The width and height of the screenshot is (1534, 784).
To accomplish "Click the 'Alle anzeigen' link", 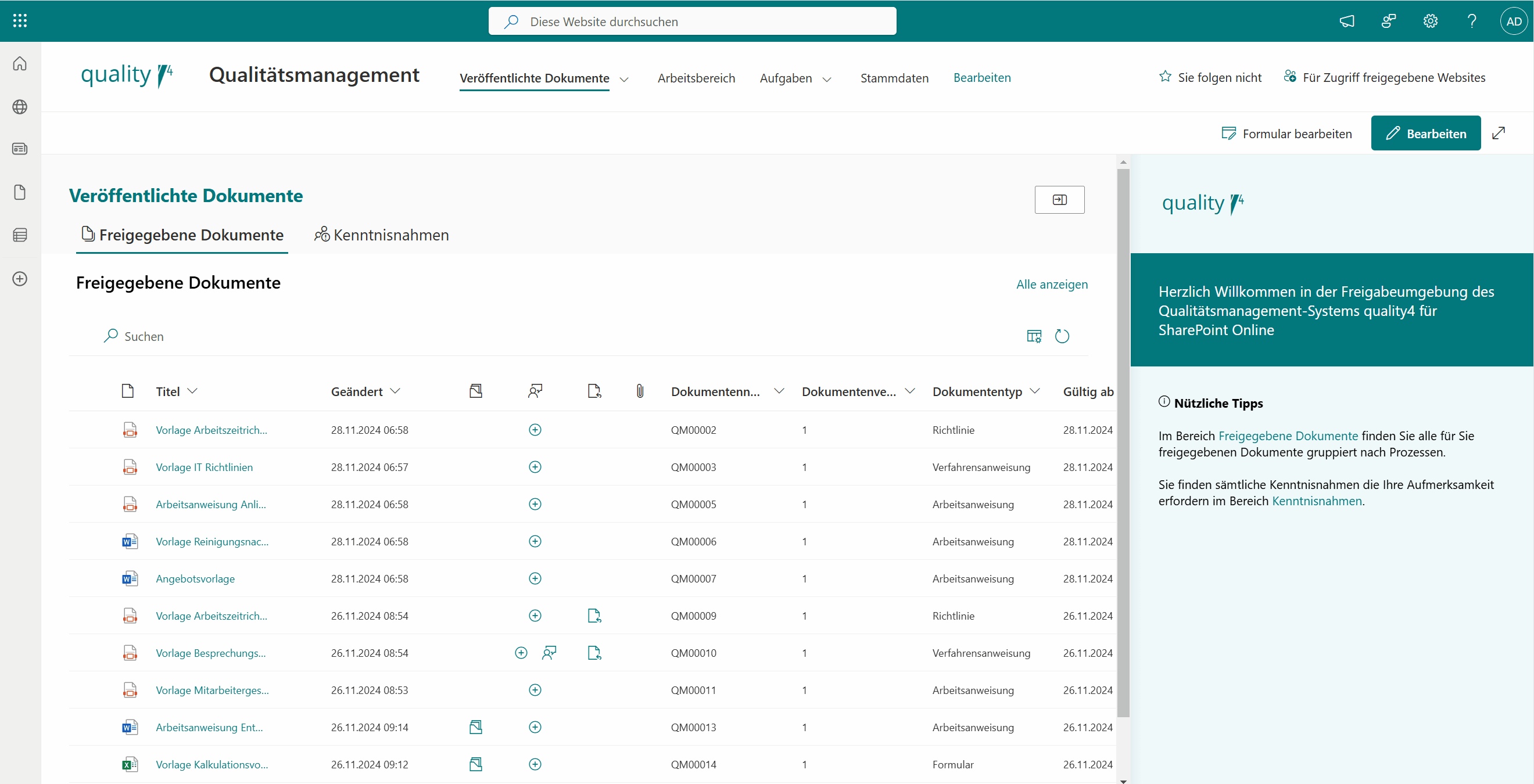I will tap(1052, 284).
